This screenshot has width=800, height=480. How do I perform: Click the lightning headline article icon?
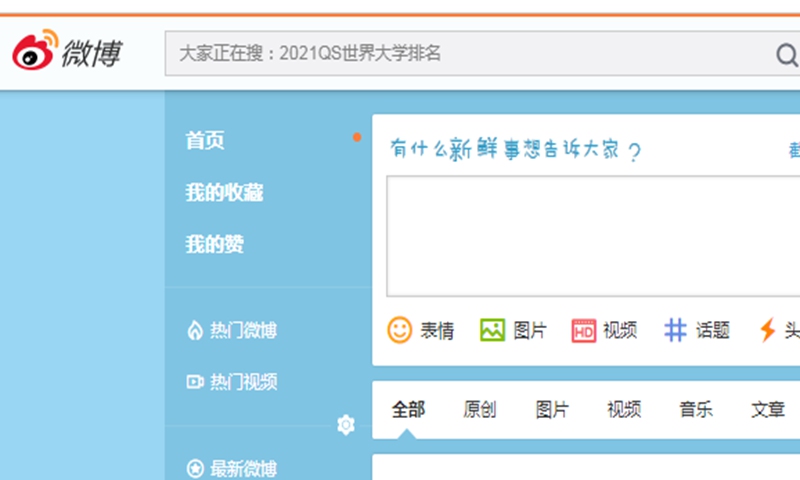[767, 330]
